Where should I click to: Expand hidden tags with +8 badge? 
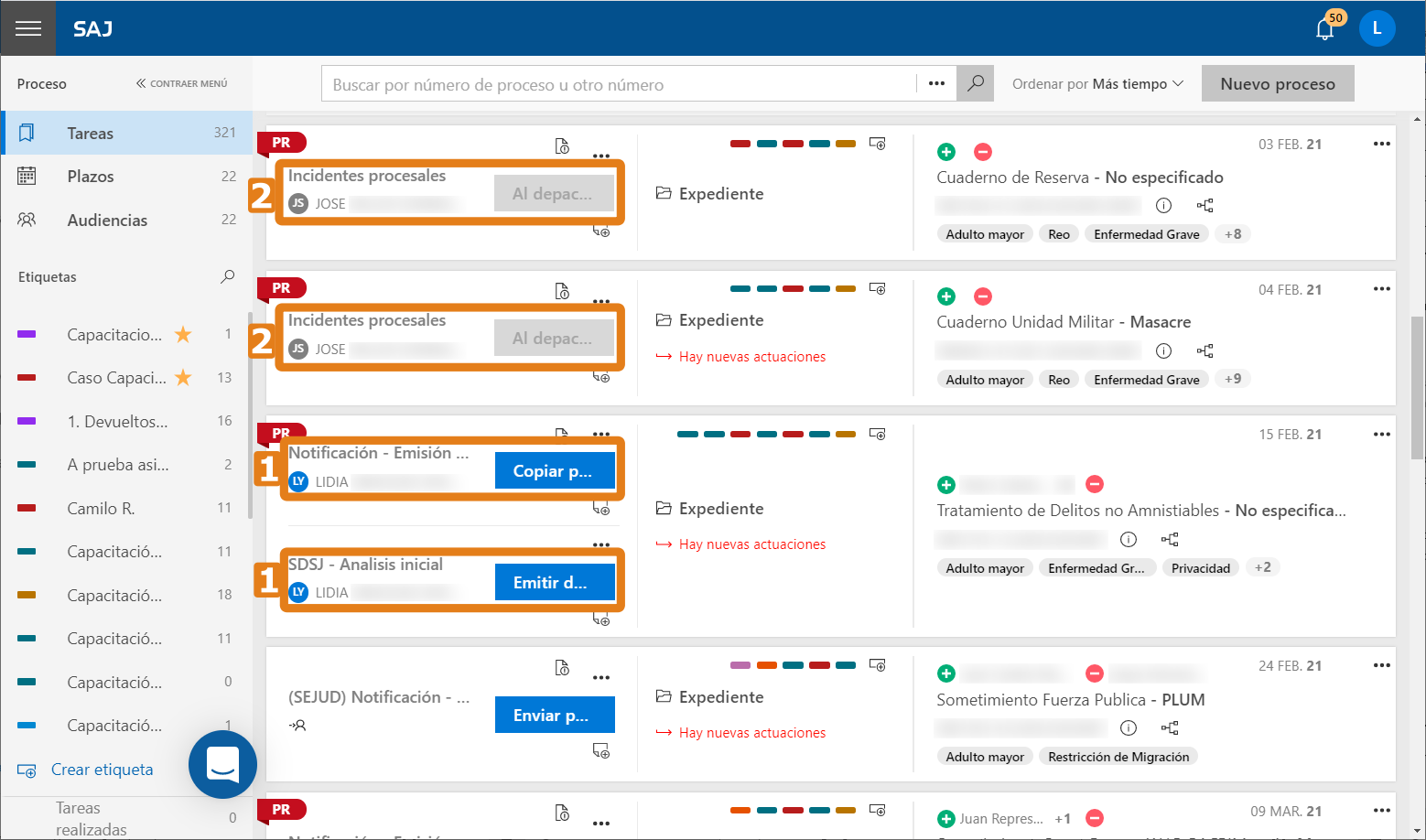coord(1233,234)
